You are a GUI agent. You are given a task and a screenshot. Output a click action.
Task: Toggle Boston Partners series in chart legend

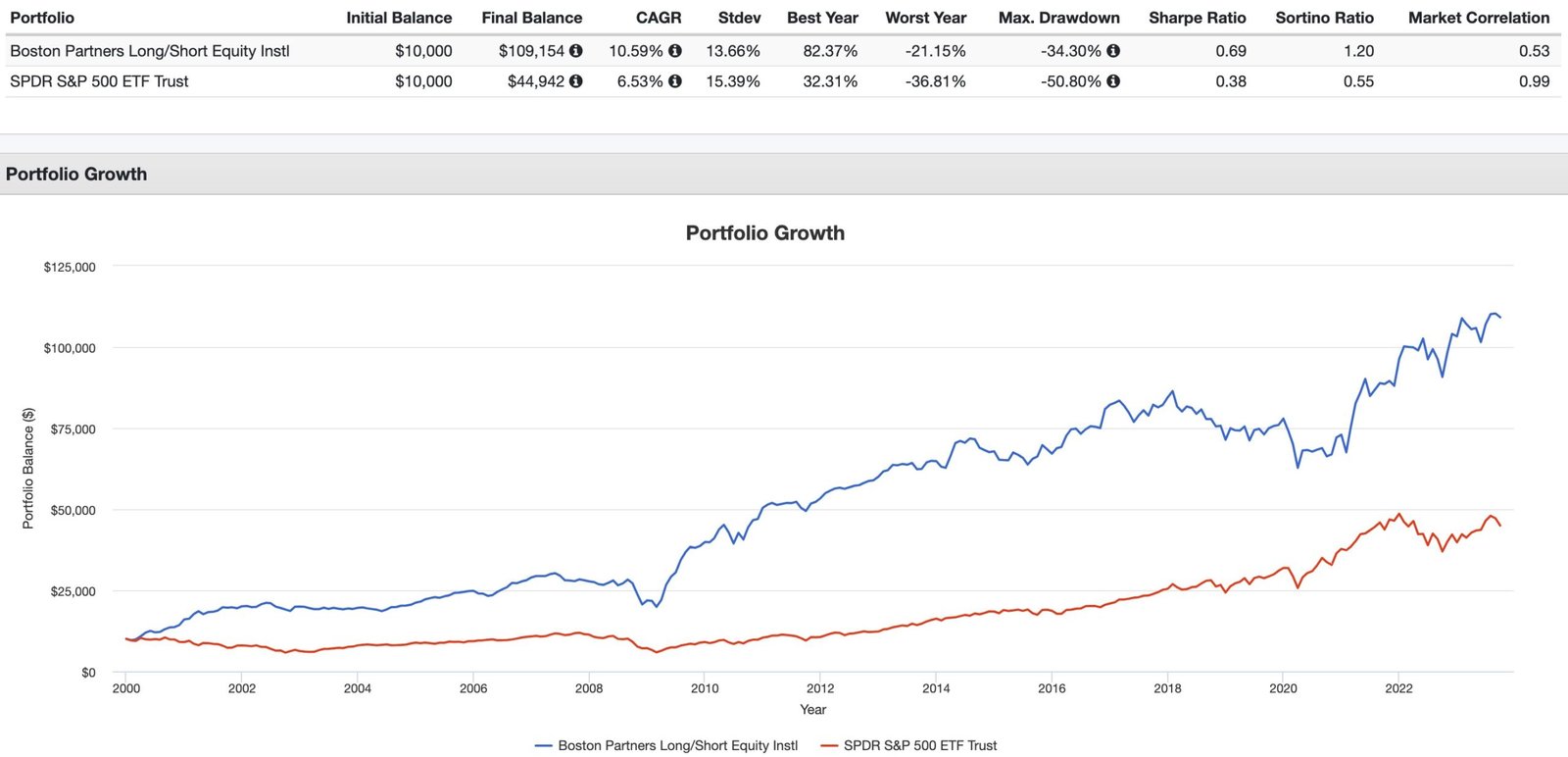666,745
